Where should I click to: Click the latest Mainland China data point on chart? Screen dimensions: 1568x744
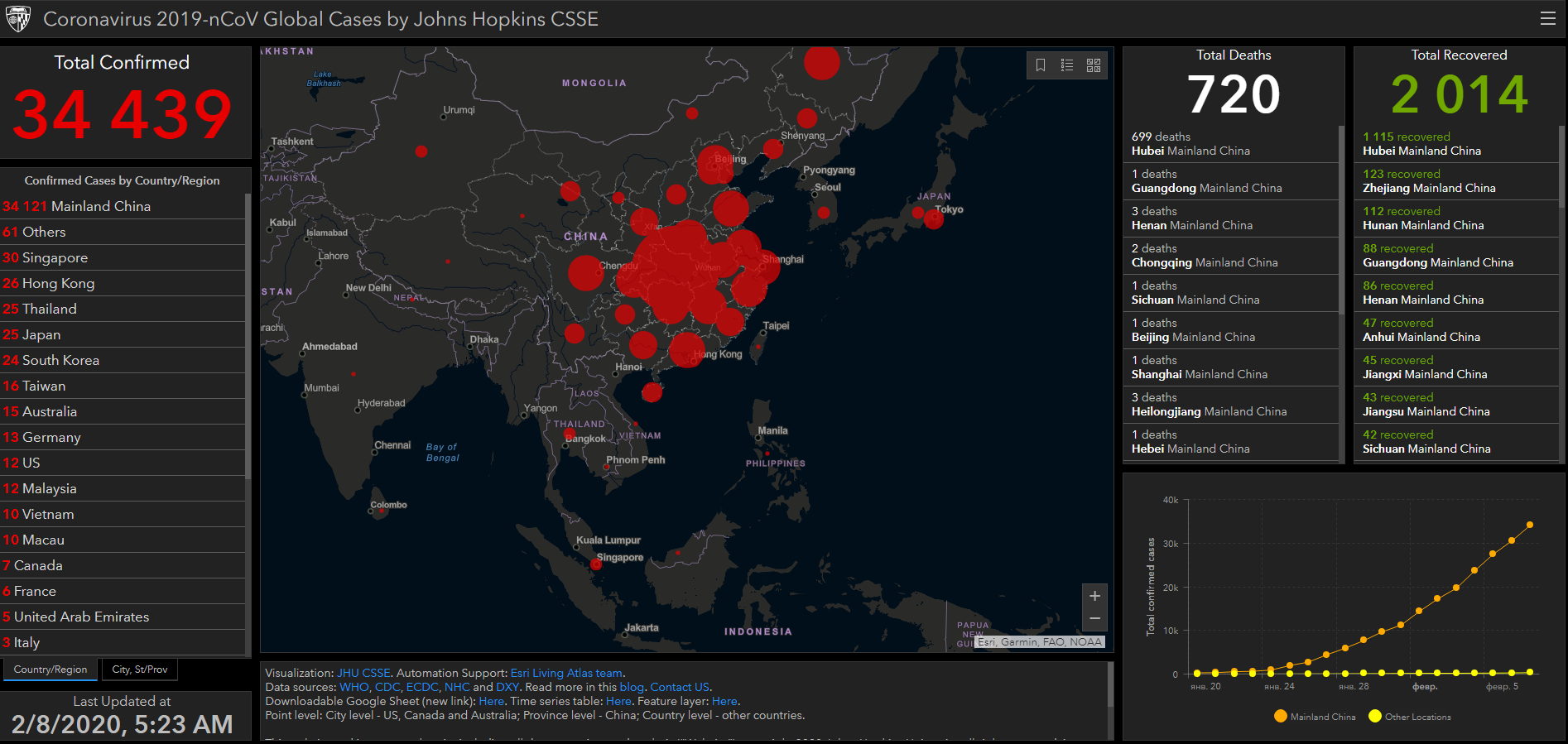coord(1530,525)
